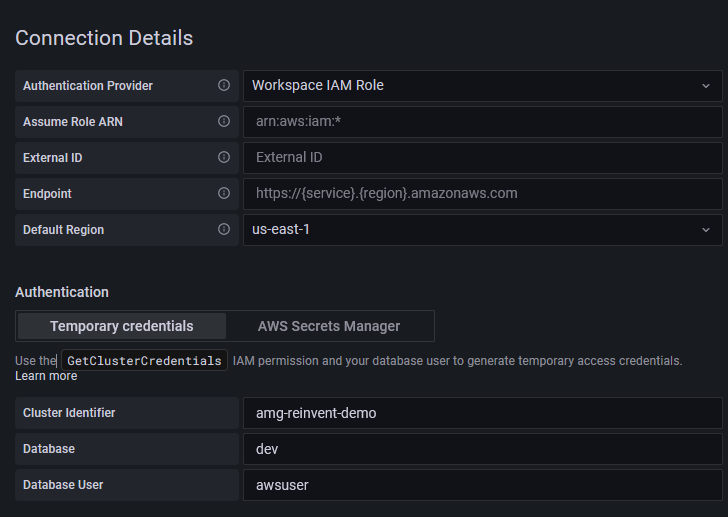Image resolution: width=728 pixels, height=517 pixels.
Task: Click the Authentication Provider chevron arrow
Action: tap(706, 86)
